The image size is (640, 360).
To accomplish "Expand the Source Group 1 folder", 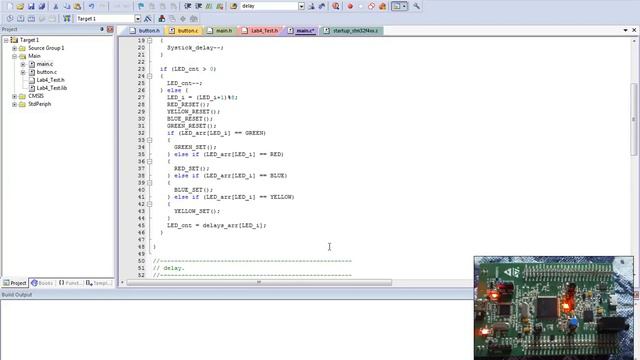I will point(15,48).
